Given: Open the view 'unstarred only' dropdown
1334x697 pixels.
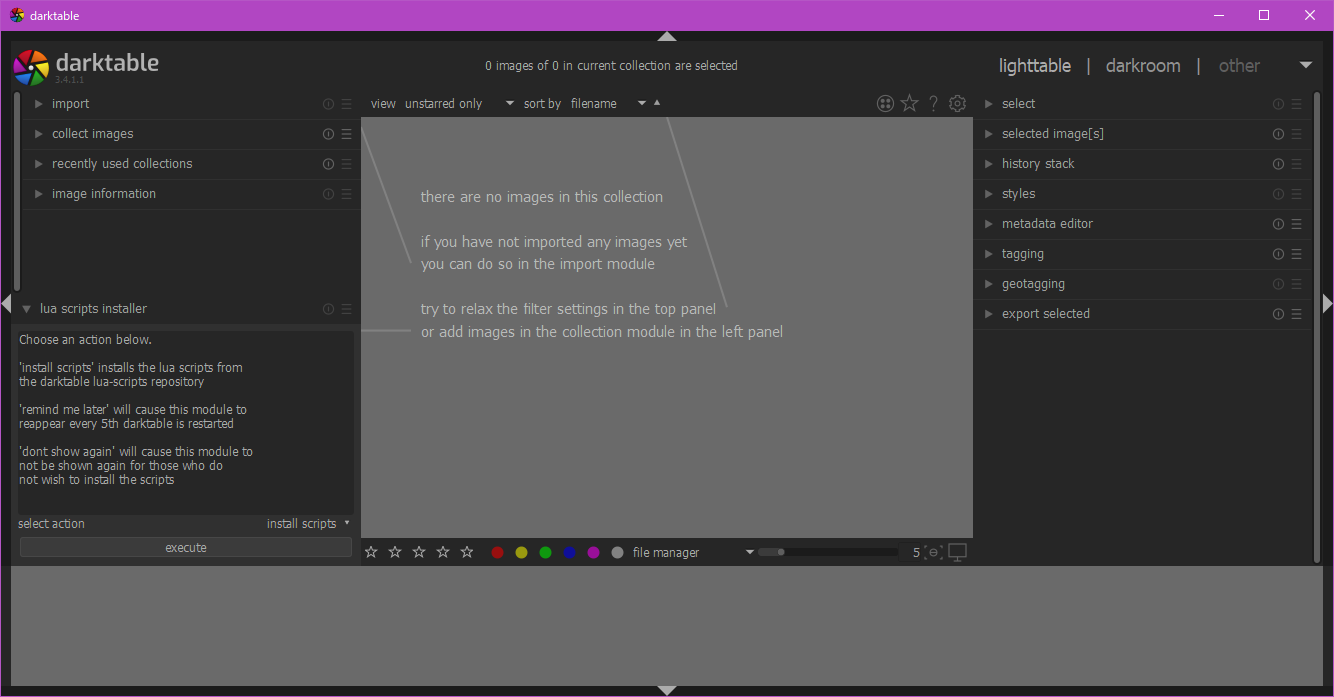Looking at the screenshot, I should click(x=459, y=104).
